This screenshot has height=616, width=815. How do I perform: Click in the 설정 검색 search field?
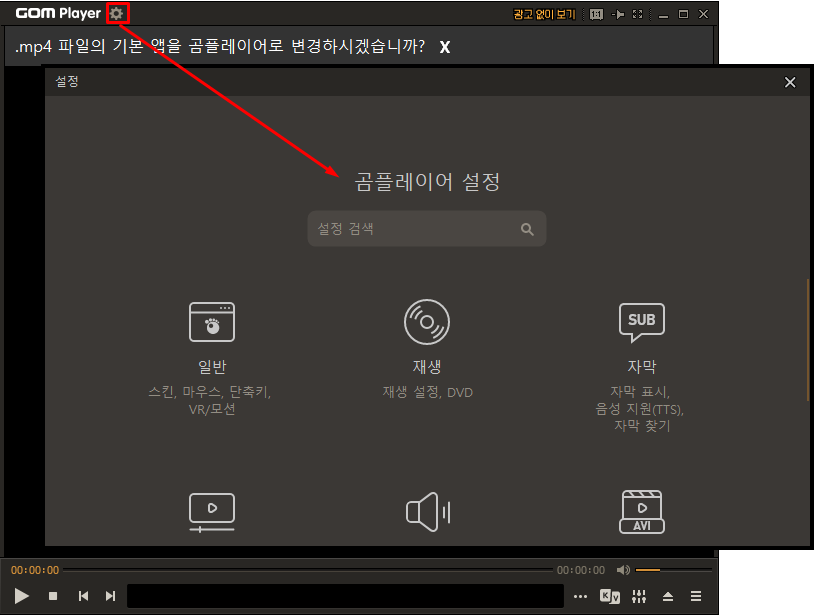pyautogui.click(x=427, y=229)
